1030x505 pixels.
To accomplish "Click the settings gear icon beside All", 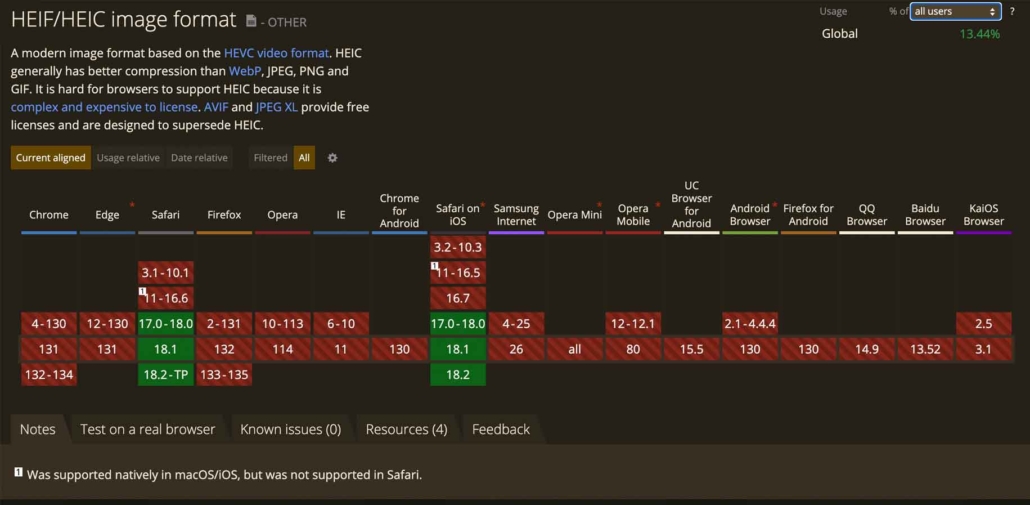I will (x=333, y=158).
